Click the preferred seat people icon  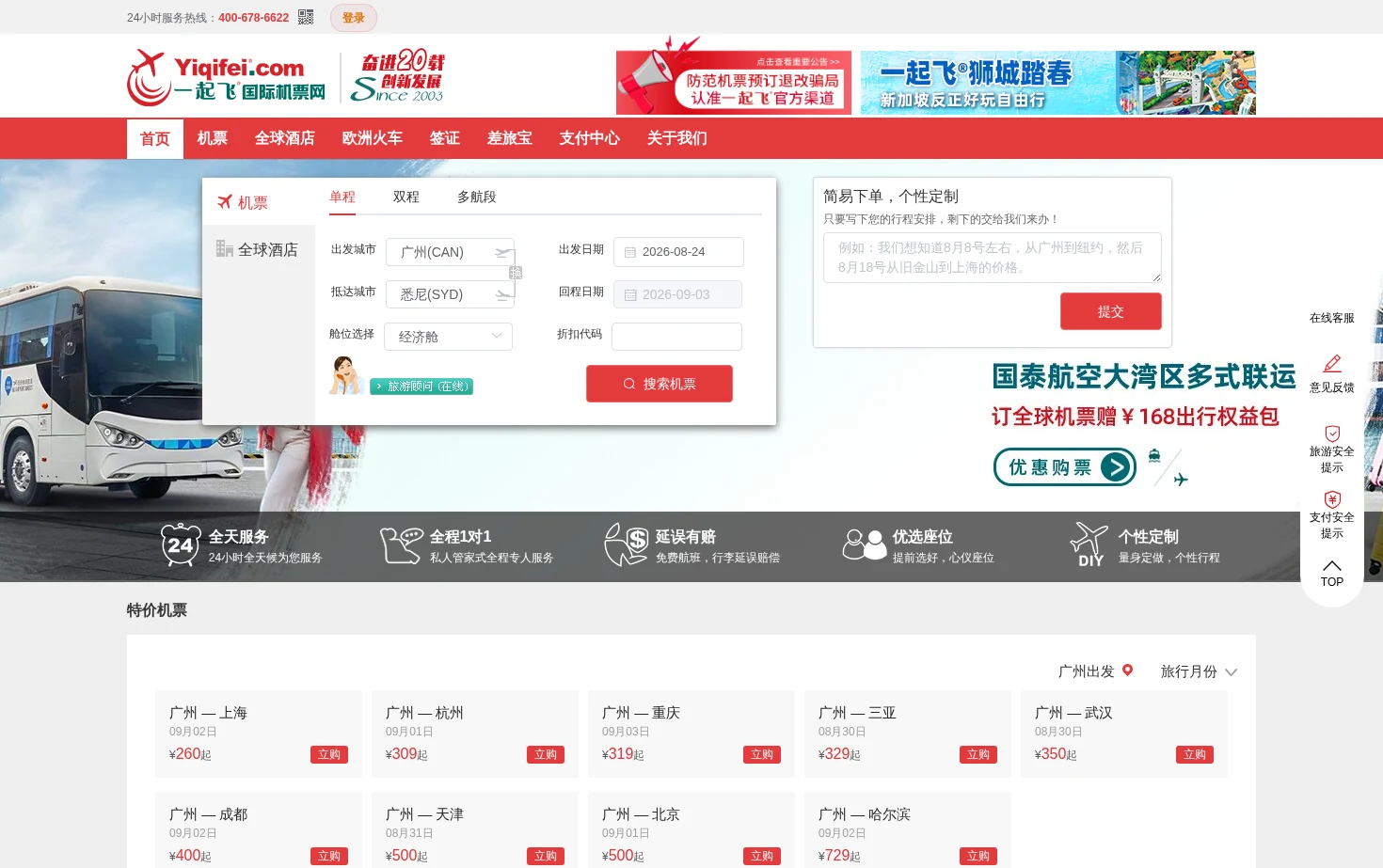coord(865,544)
